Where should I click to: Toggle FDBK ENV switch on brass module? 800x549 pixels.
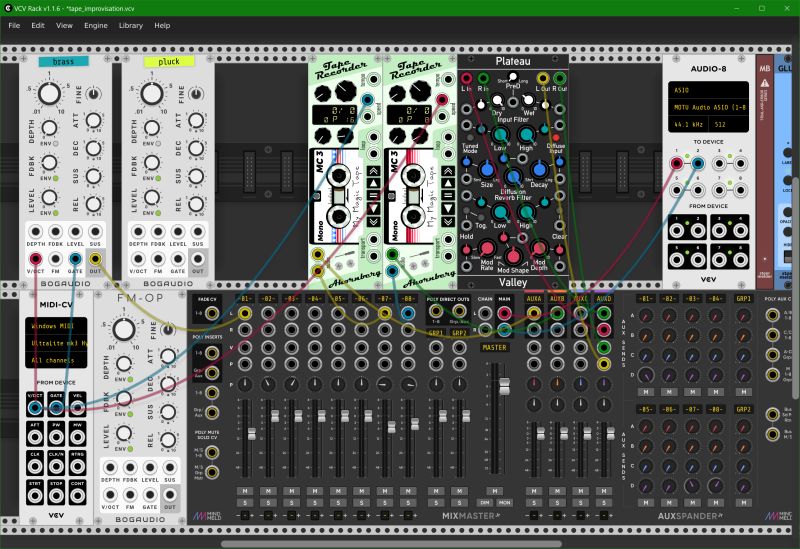pos(56,178)
